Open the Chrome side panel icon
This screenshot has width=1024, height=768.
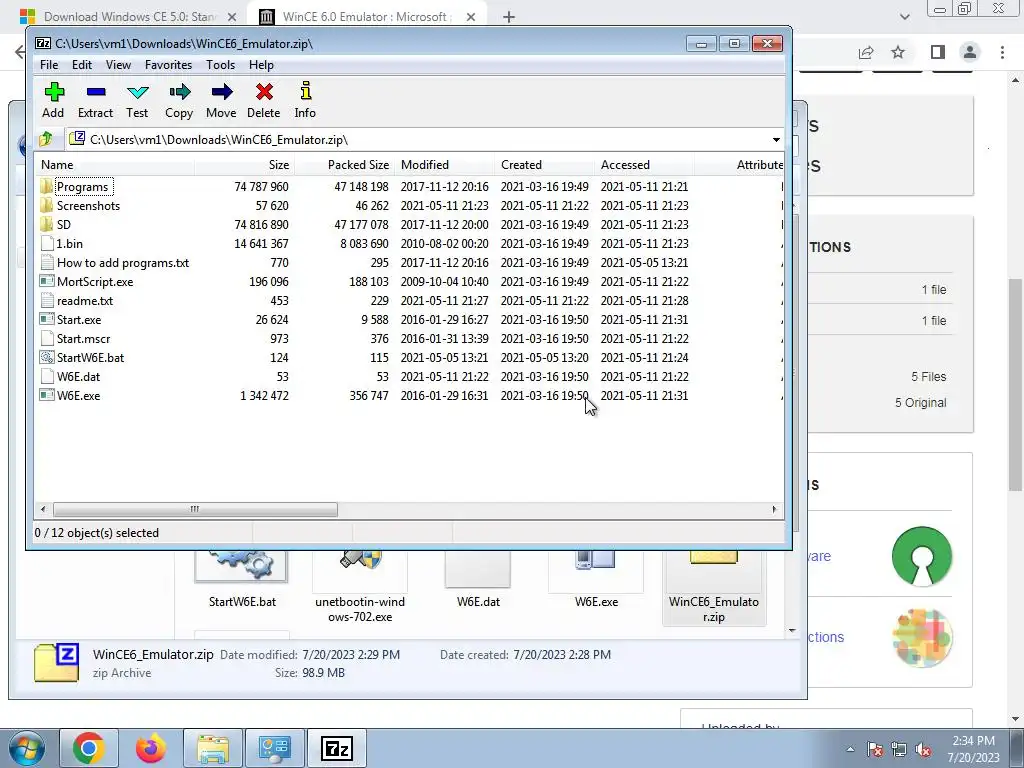point(938,52)
